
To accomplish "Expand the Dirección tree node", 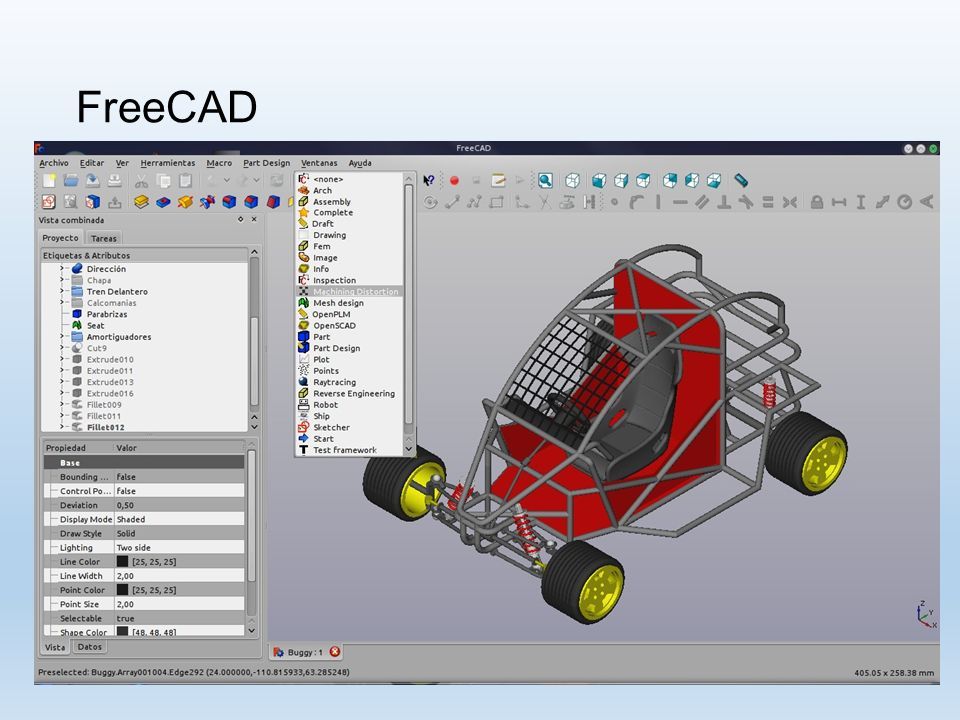I will pyautogui.click(x=62, y=269).
